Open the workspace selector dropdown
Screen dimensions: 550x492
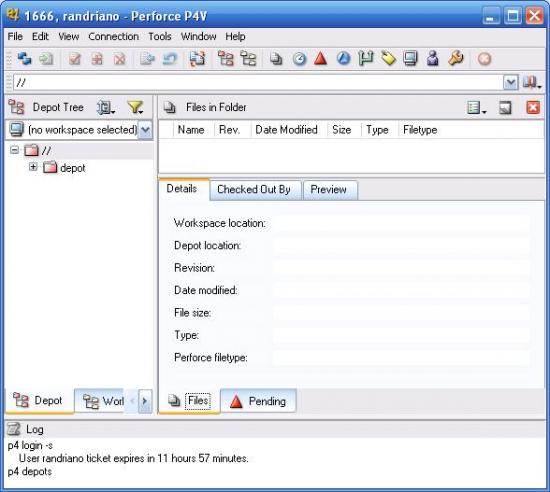click(x=145, y=130)
